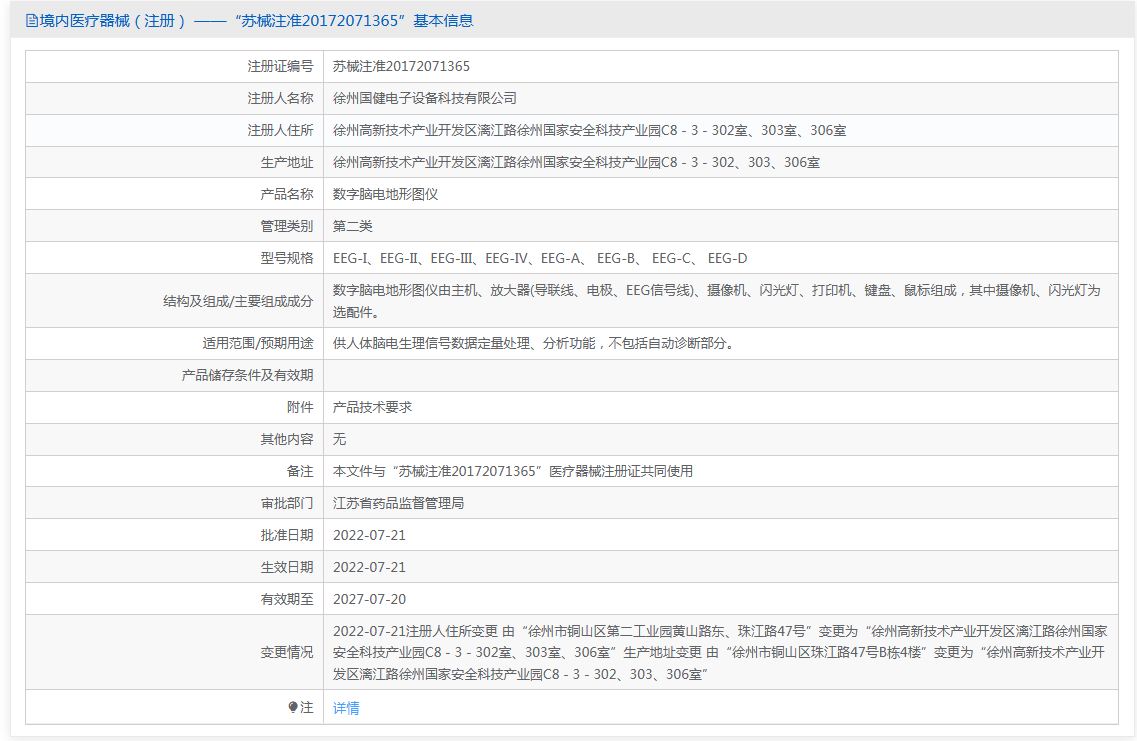Click the 备注 label
This screenshot has height=741, width=1137.
point(300,471)
